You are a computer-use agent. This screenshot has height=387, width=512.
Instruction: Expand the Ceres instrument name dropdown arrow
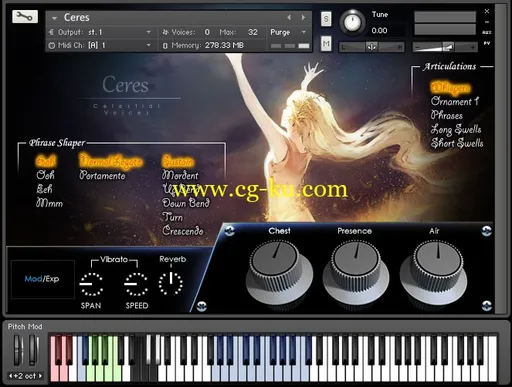pyautogui.click(x=54, y=18)
